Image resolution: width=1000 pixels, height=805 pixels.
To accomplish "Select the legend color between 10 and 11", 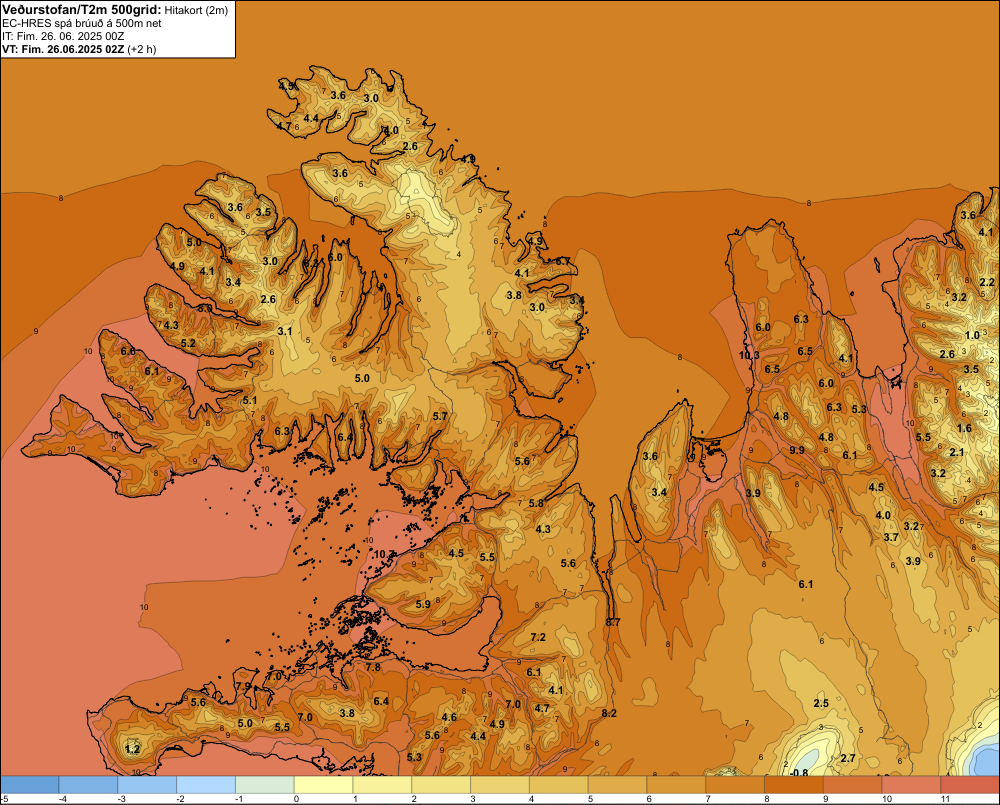I will 911,785.
